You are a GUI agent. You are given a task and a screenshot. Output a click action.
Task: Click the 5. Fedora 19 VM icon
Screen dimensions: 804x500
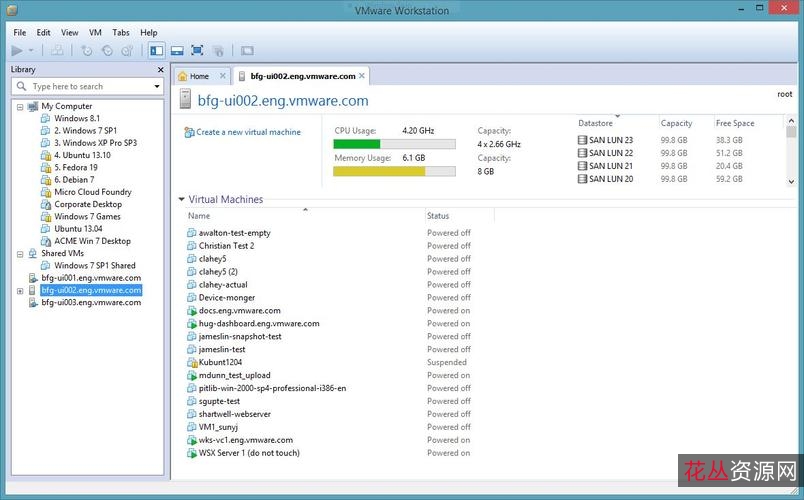pyautogui.click(x=46, y=167)
